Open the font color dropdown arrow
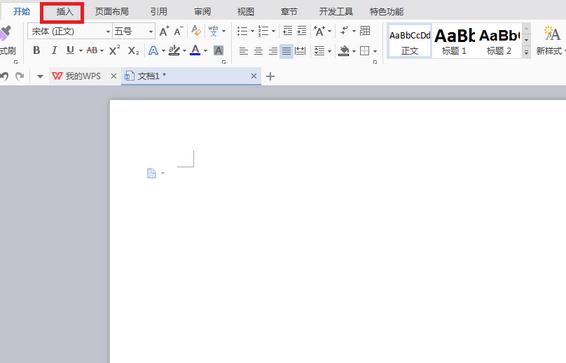This screenshot has width=566, height=363. (x=205, y=51)
